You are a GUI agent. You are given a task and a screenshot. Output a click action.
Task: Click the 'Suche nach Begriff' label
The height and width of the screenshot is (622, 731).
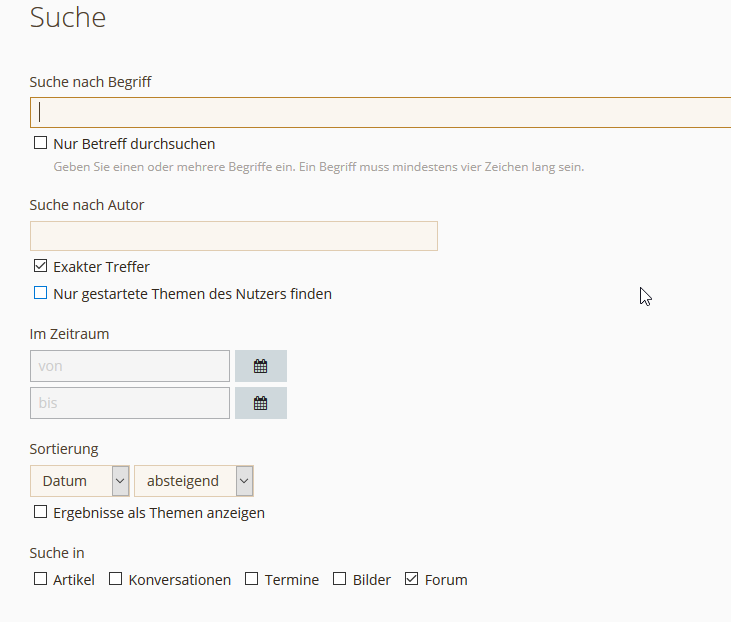pyautogui.click(x=91, y=81)
